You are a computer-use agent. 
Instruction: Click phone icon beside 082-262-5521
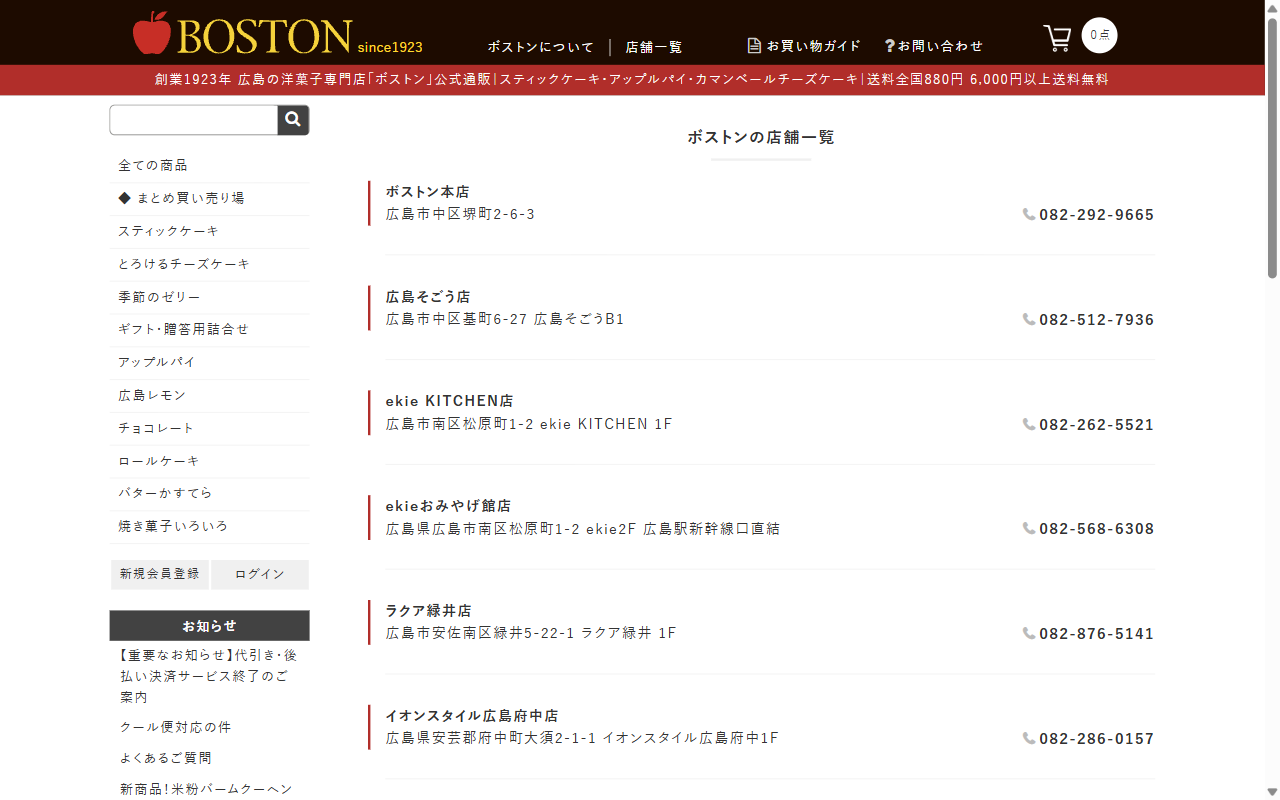pos(1029,424)
